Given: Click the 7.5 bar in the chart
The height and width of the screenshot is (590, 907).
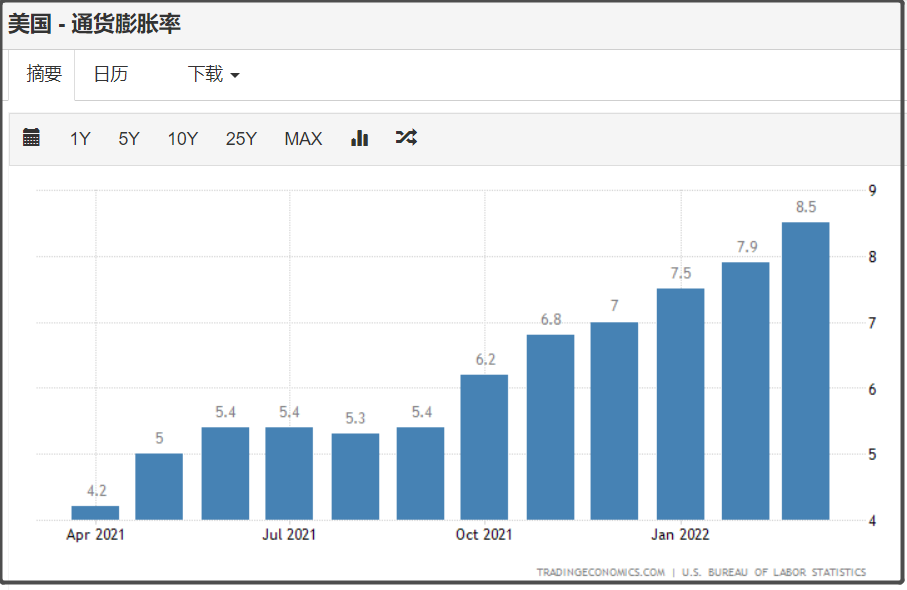Looking at the screenshot, I should point(680,404).
